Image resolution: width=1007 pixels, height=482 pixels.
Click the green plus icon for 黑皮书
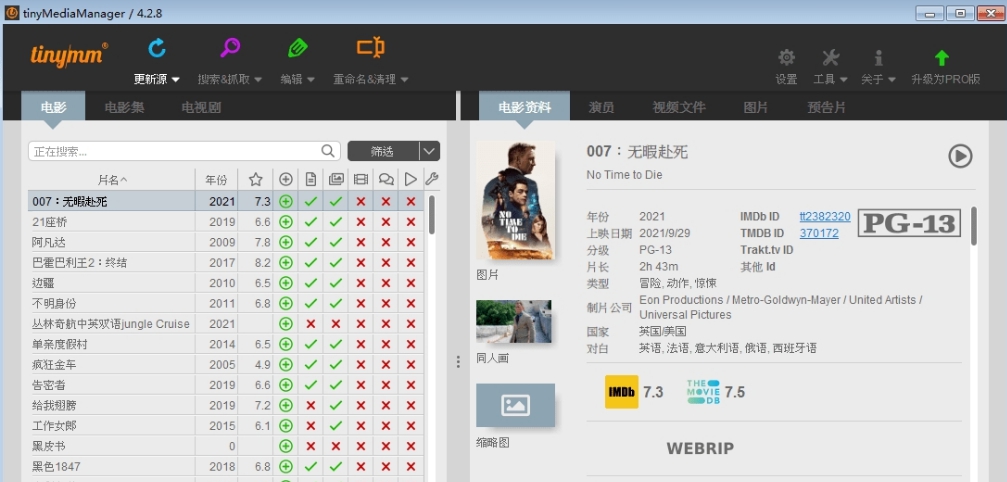pos(286,446)
